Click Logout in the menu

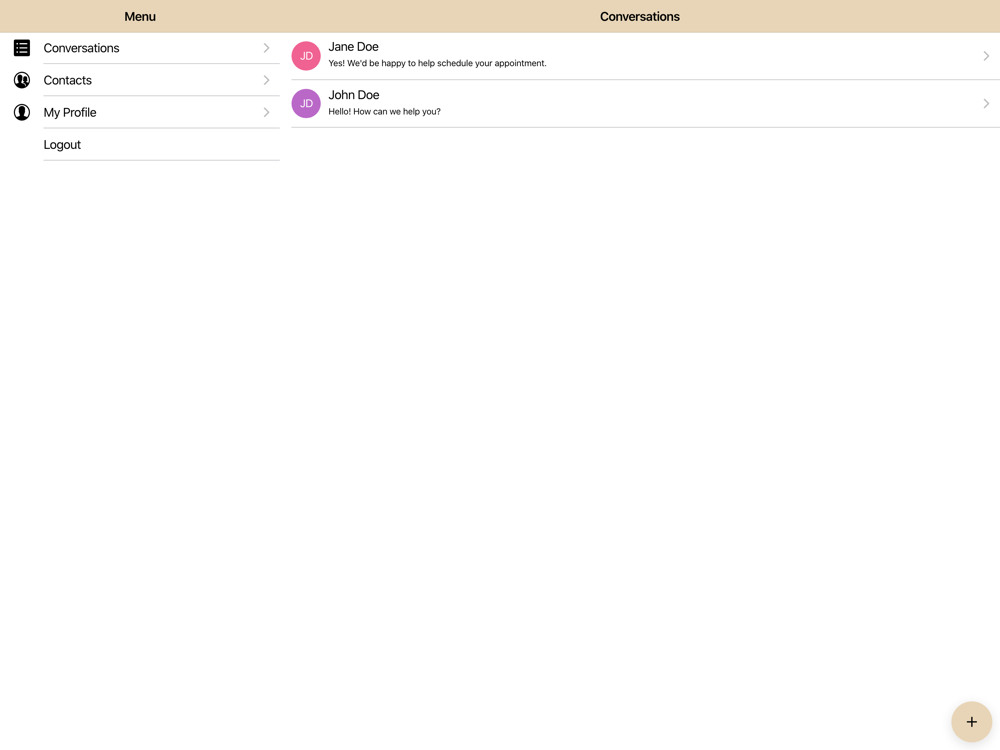(140, 145)
